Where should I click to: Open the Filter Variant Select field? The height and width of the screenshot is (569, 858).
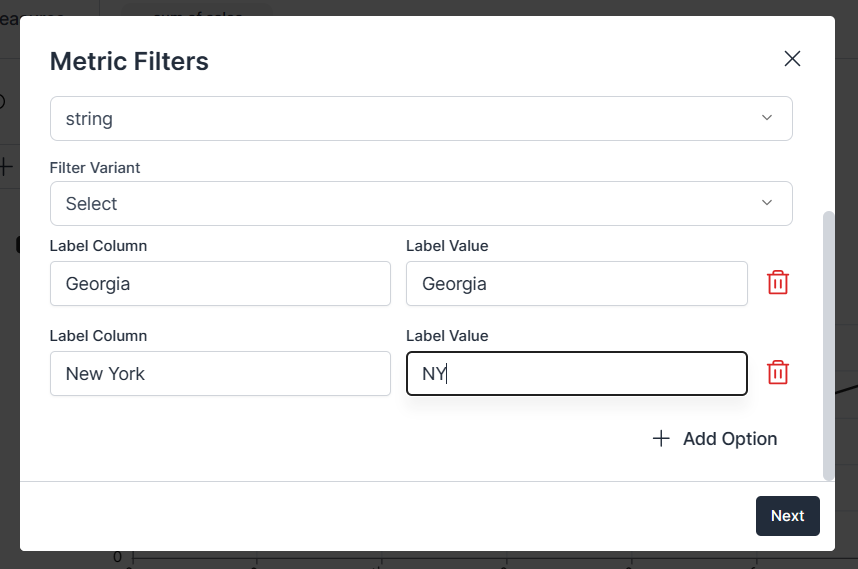point(421,204)
